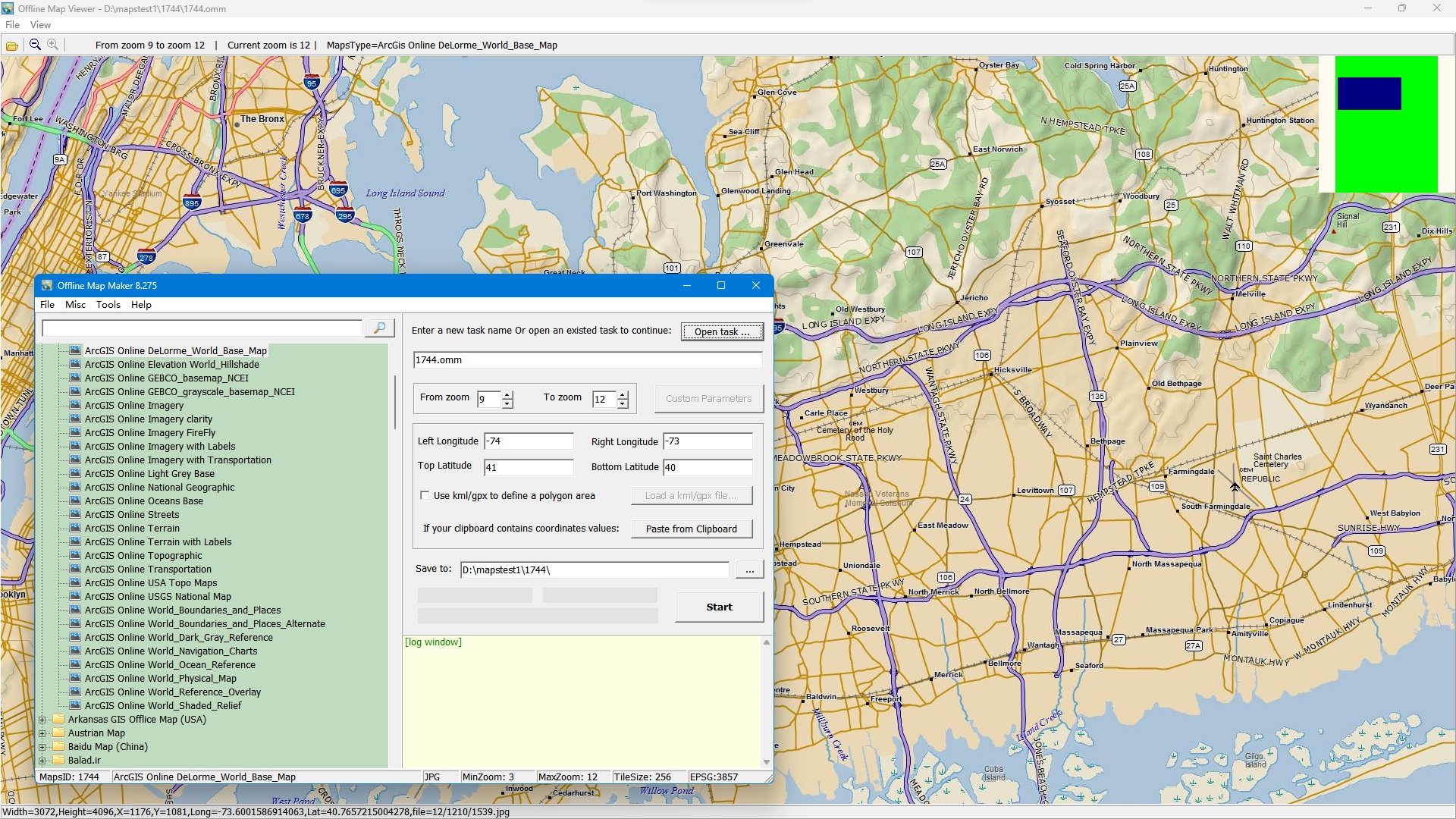Increase the From zoom value
The height and width of the screenshot is (819, 1456).
tap(507, 394)
